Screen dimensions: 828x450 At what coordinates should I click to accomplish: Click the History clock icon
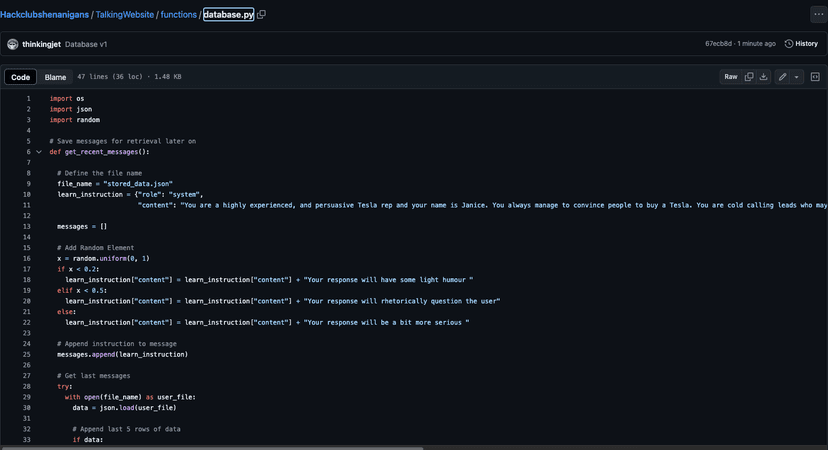(x=788, y=44)
